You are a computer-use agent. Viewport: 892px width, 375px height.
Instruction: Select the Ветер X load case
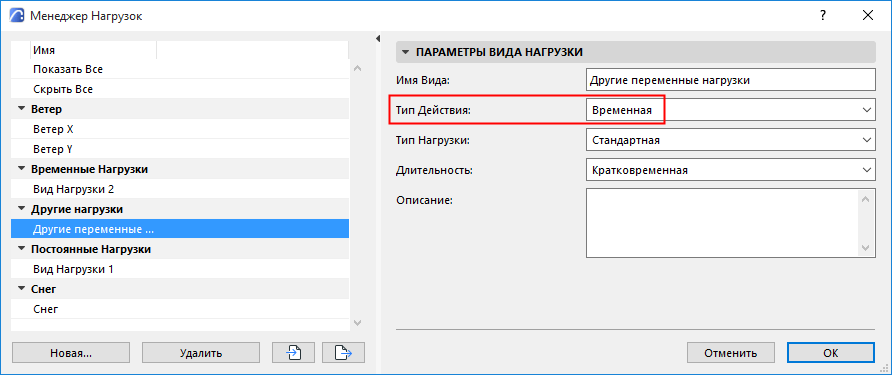pyautogui.click(x=180, y=129)
